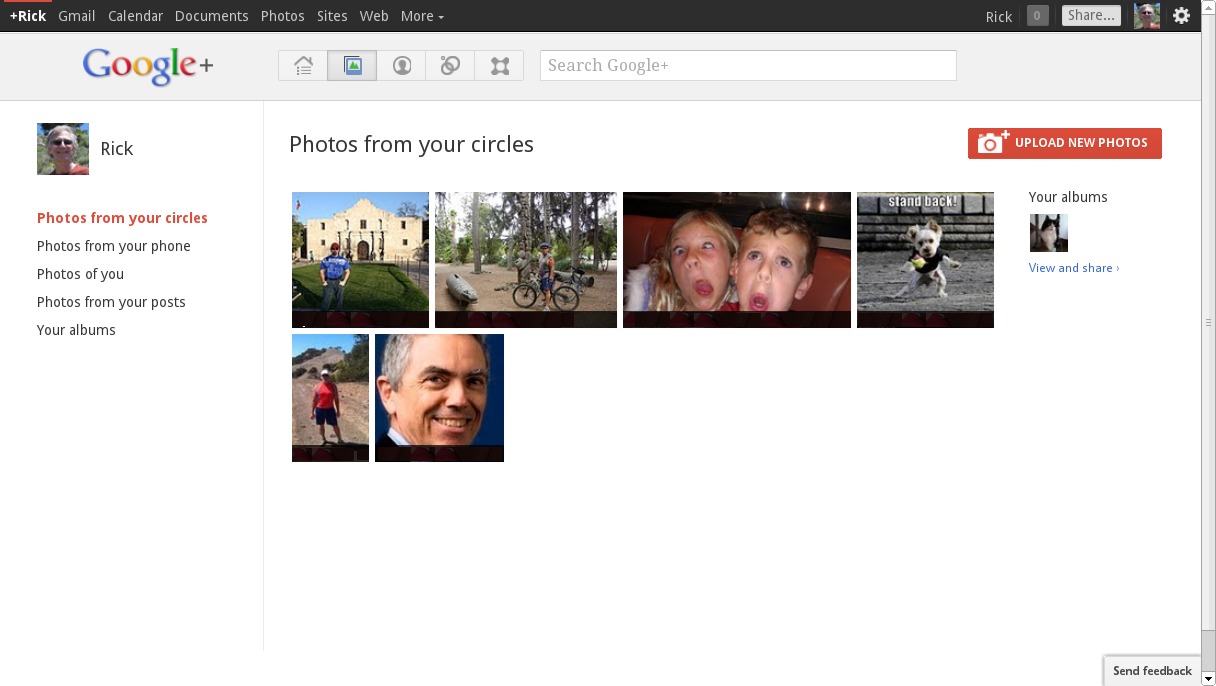Open Documents from the top bar
1216x686 pixels.
(x=211, y=16)
